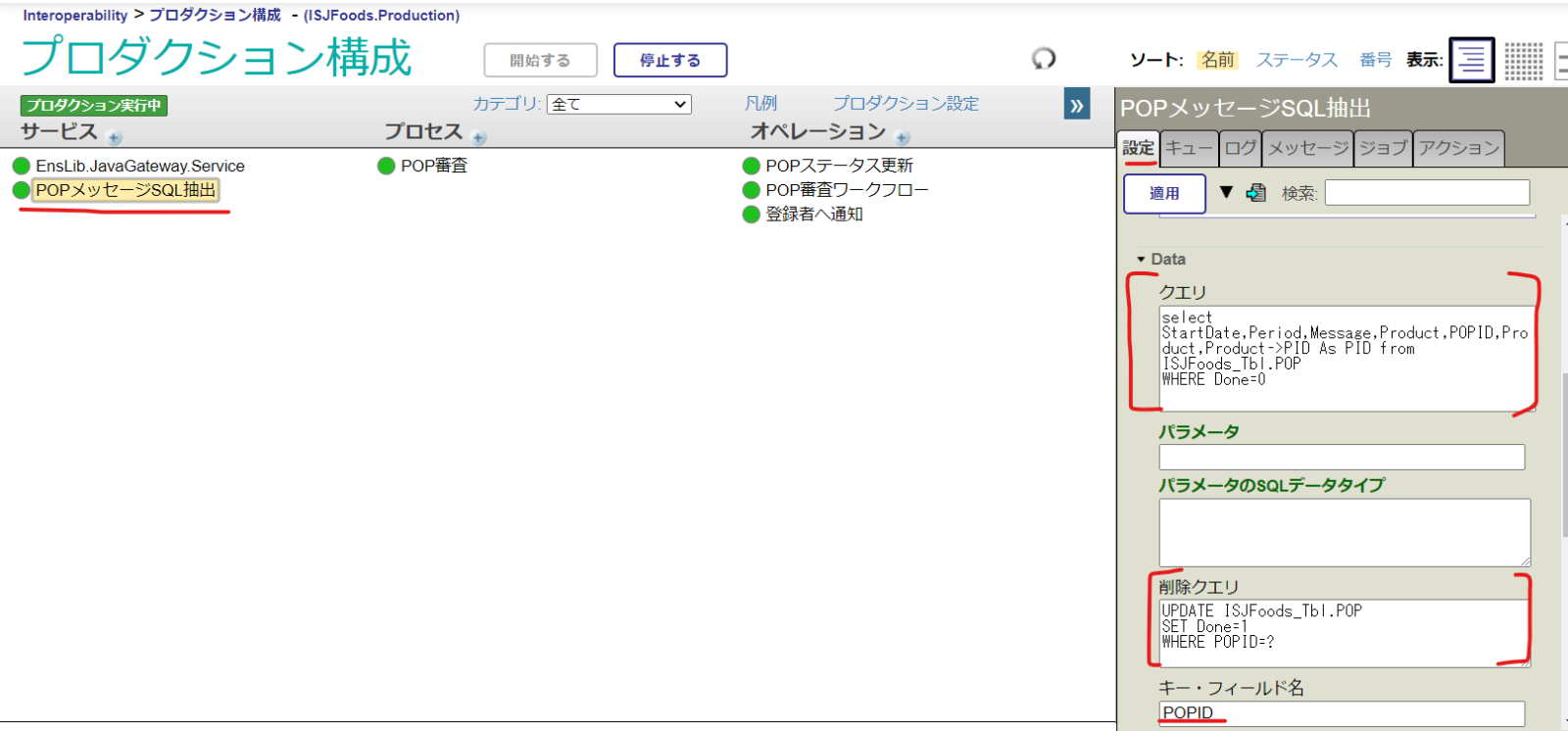This screenshot has height=731, width=1568.
Task: Switch to the キュー tab
Action: (1189, 148)
